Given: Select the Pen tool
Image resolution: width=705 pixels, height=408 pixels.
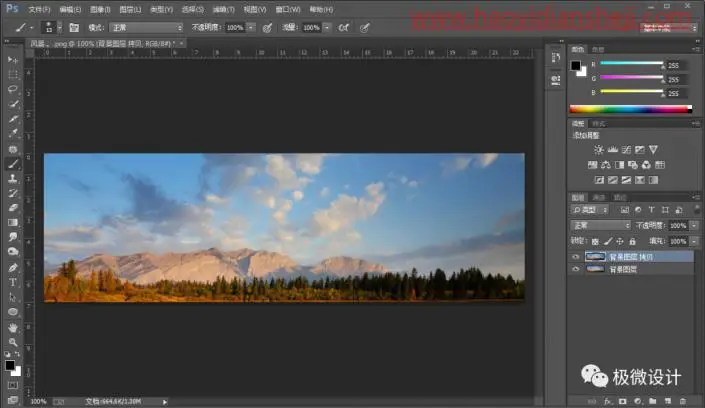Looking at the screenshot, I should (13, 268).
